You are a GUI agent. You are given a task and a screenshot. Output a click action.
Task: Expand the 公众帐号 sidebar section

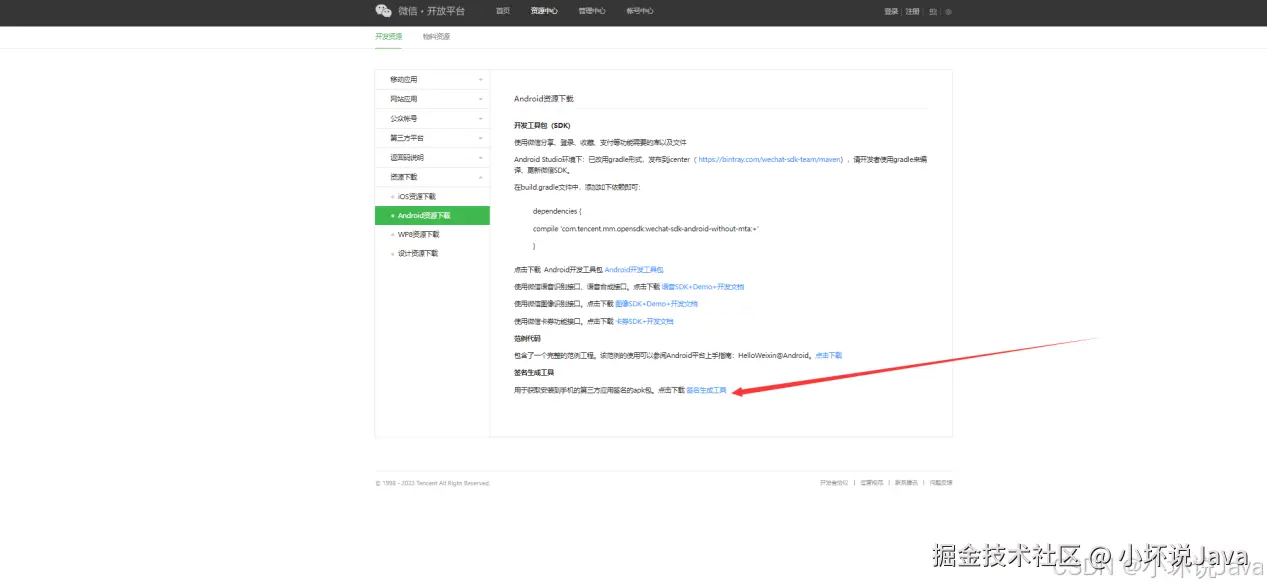pos(432,118)
